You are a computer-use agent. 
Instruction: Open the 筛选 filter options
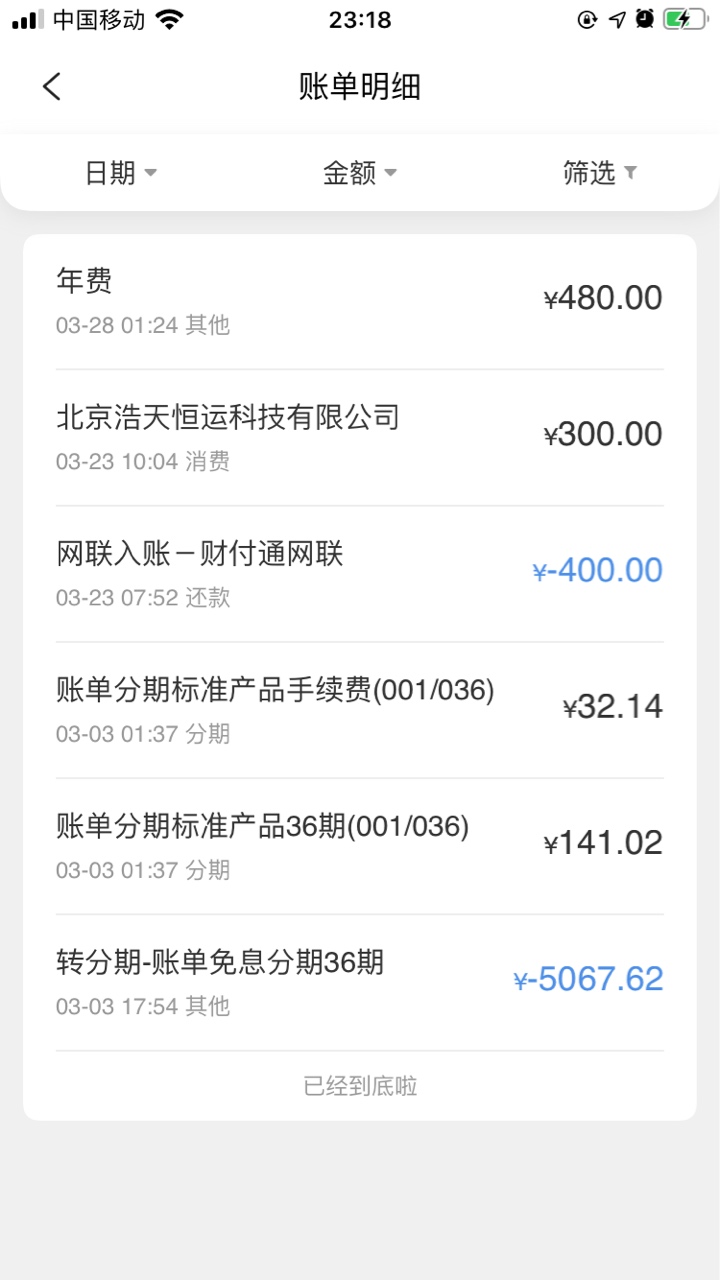pyautogui.click(x=600, y=173)
